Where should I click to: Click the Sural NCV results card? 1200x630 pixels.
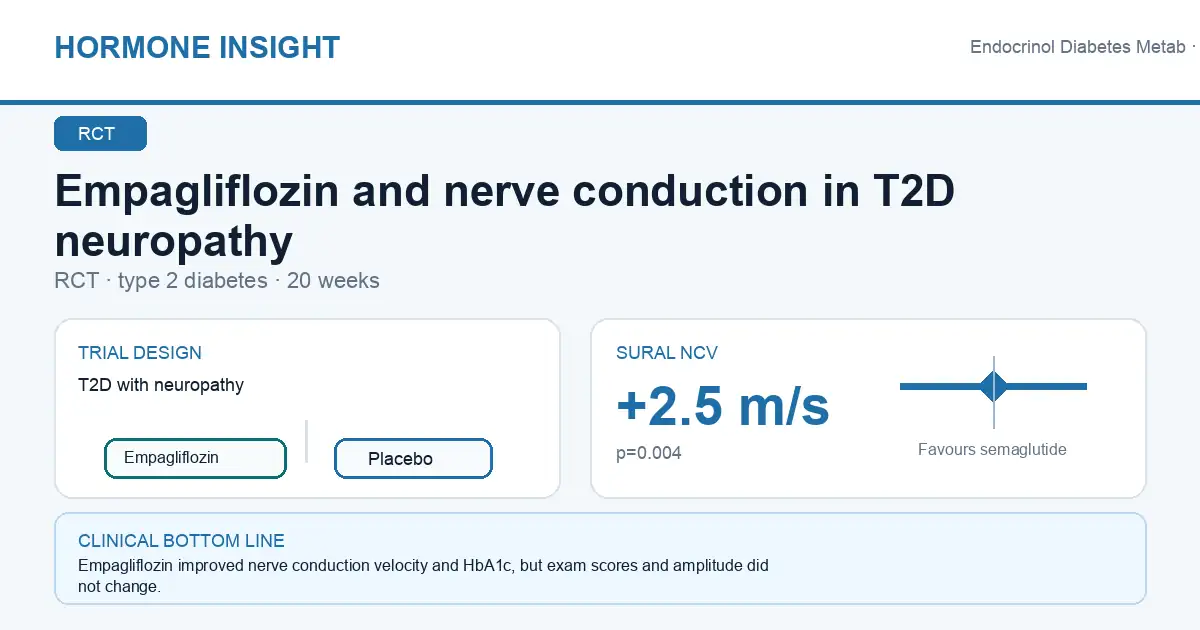(x=868, y=408)
